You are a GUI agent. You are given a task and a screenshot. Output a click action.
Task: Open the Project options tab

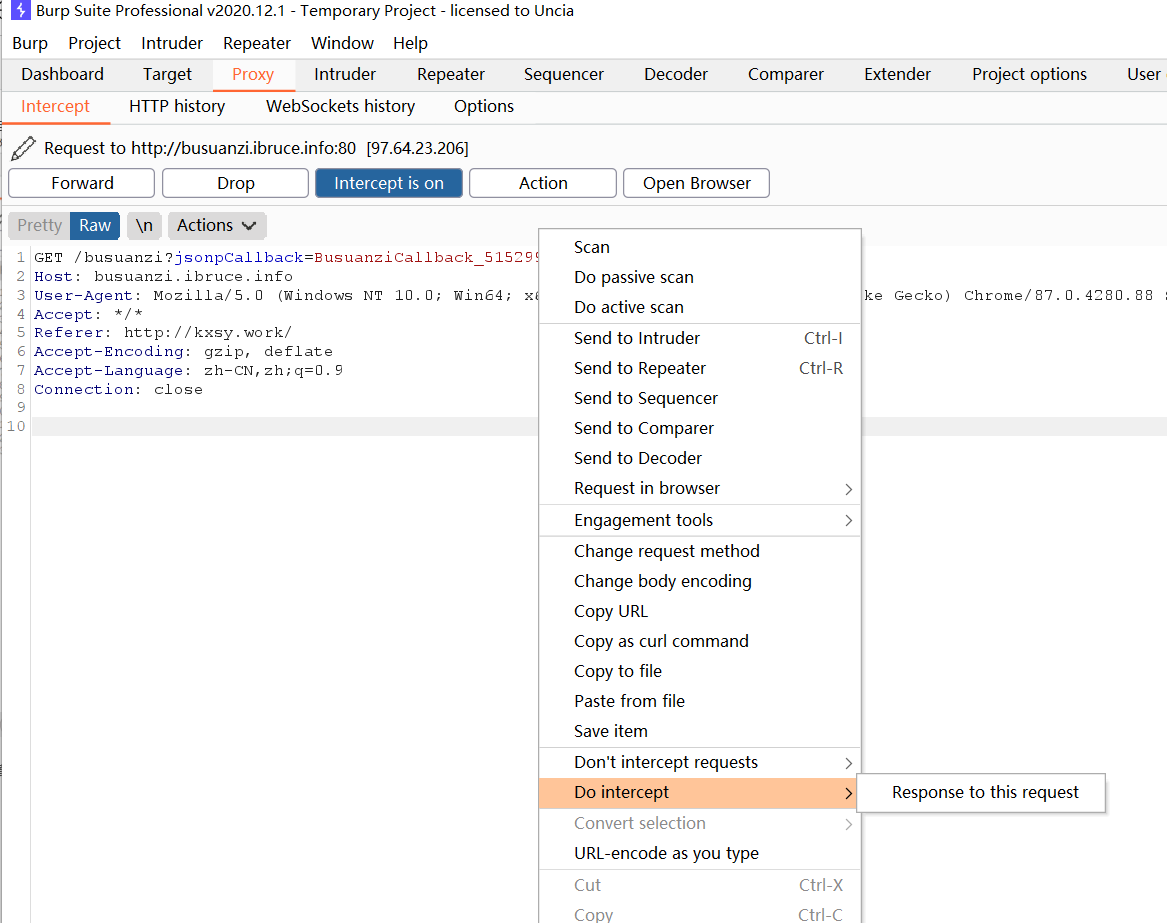1029,74
